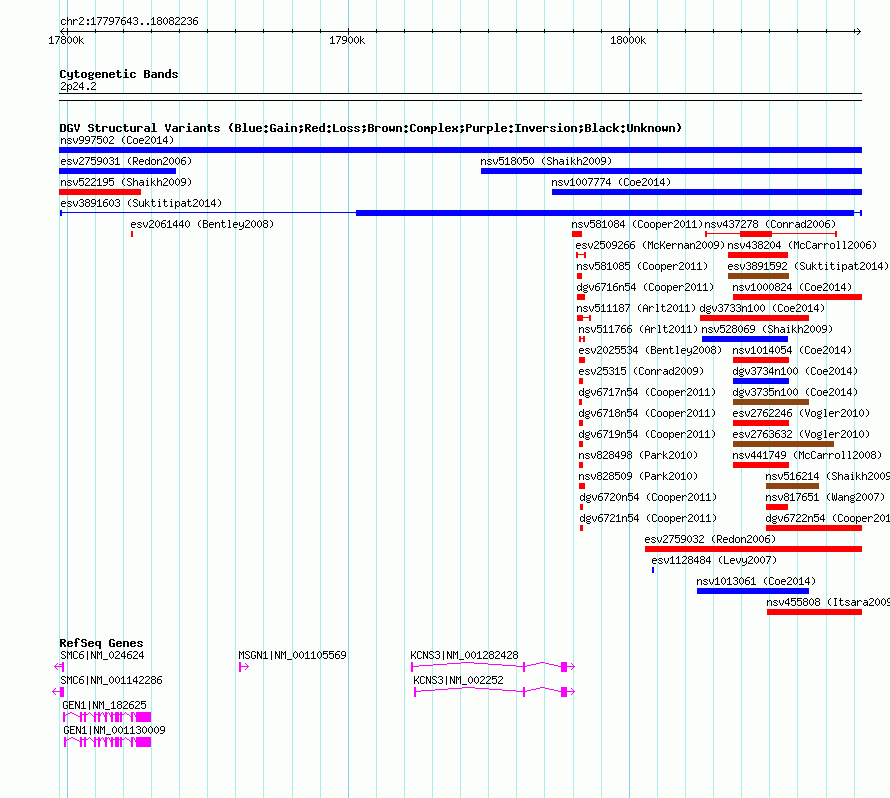
Task: Select the nsv1007774 (Coe2014) variant label
Action: coord(611,182)
